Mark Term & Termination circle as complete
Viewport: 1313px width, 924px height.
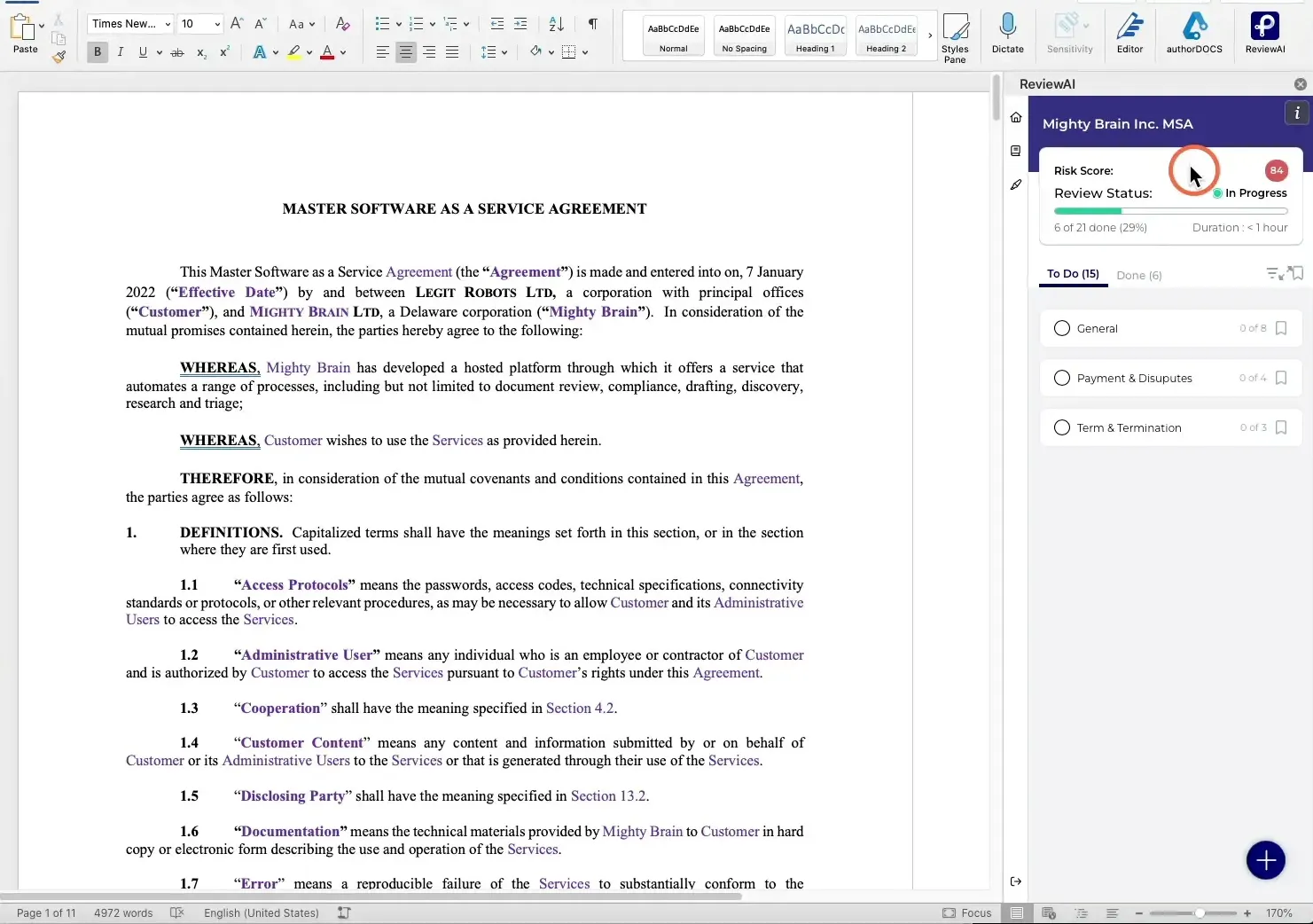[1061, 427]
